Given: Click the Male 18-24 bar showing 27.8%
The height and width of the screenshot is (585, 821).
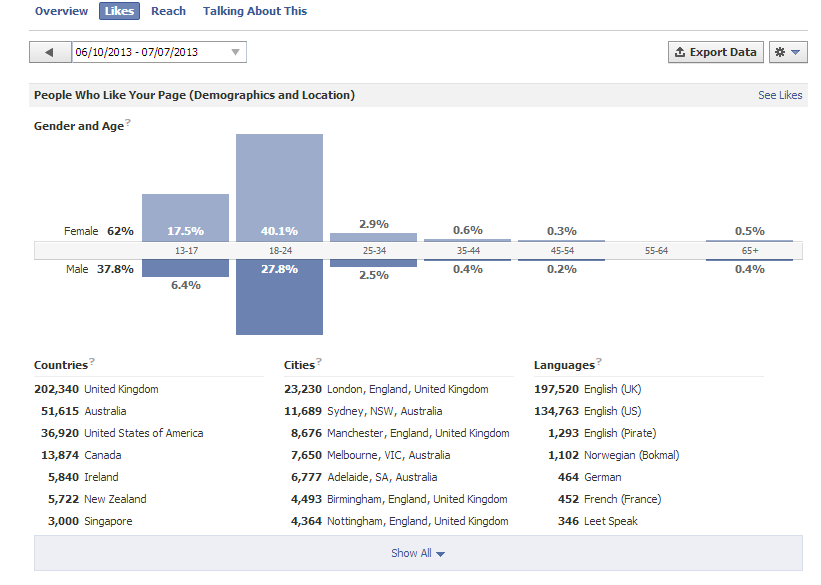Looking at the screenshot, I should click(279, 297).
